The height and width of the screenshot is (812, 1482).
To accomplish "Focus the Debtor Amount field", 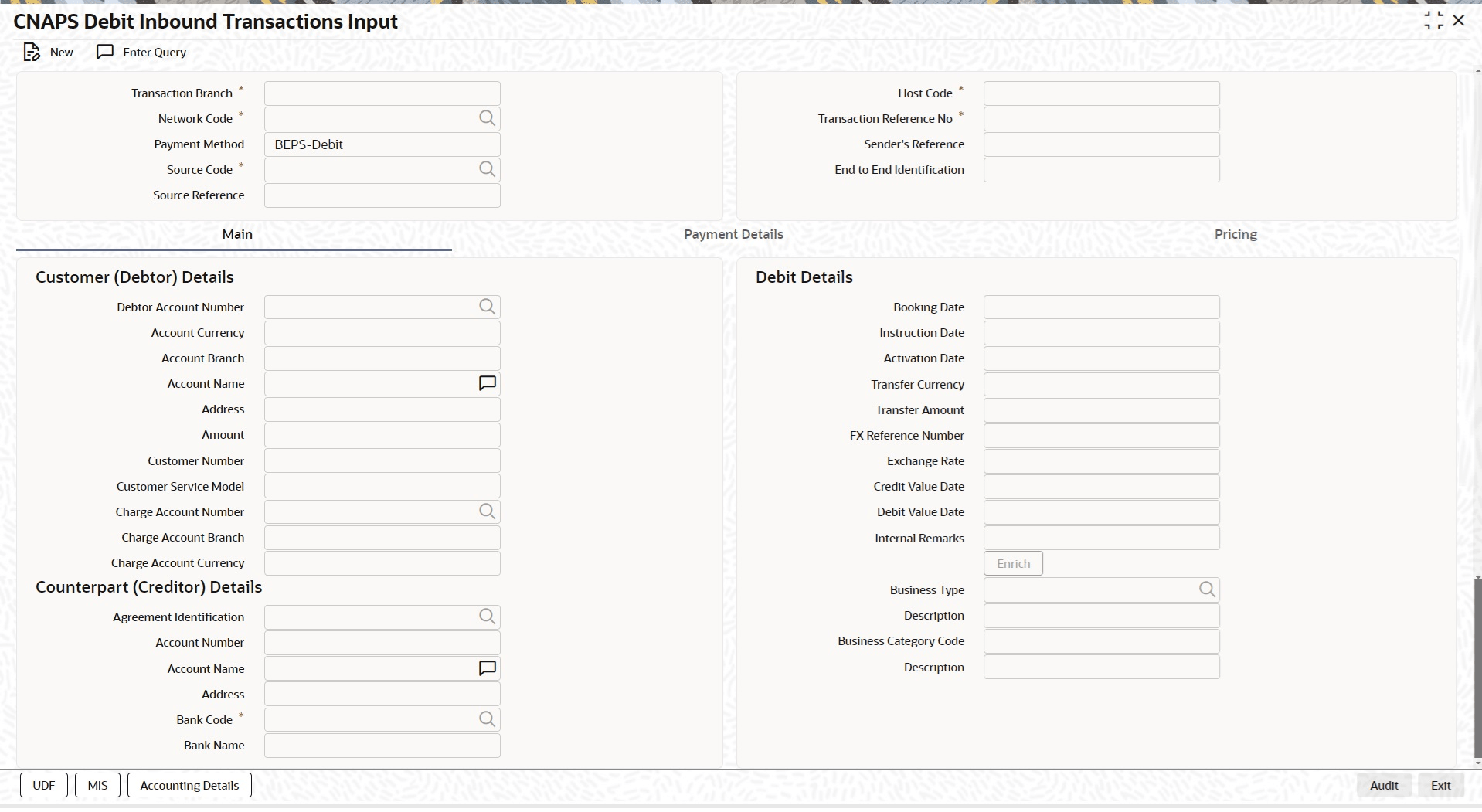I will click(x=382, y=435).
